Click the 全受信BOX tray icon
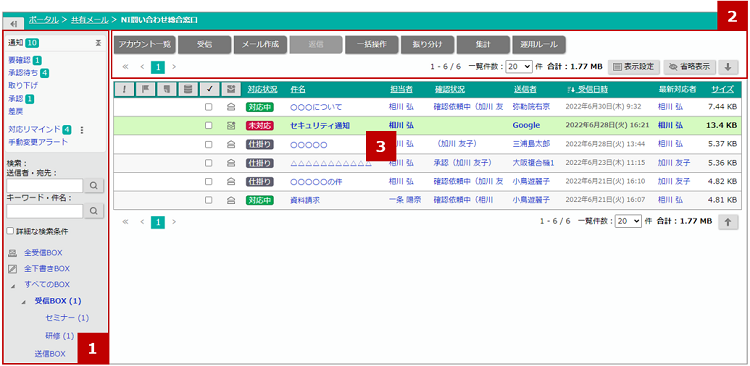Screen dimensions: 750x366 [x=13, y=253]
